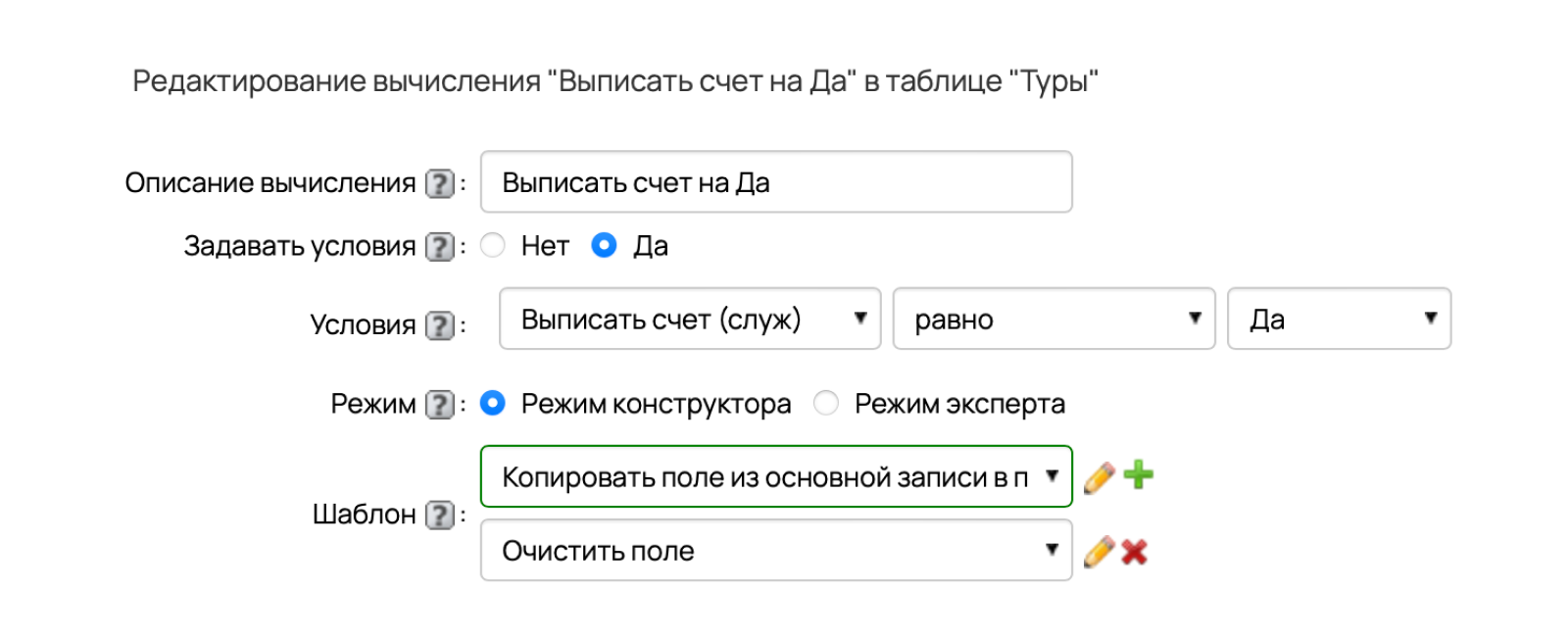Choose Режим конструктора radio option
The width and height of the screenshot is (1568, 641).
493,403
